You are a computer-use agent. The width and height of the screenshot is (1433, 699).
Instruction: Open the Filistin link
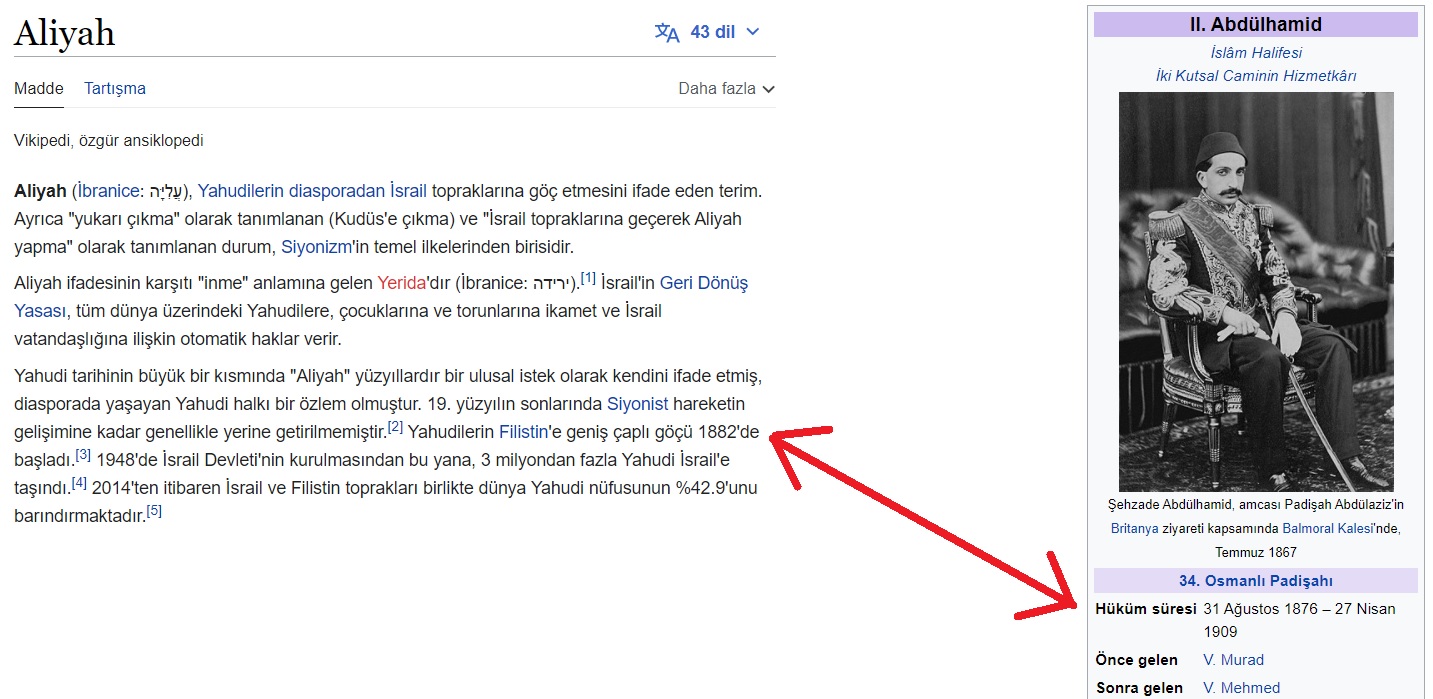(525, 432)
